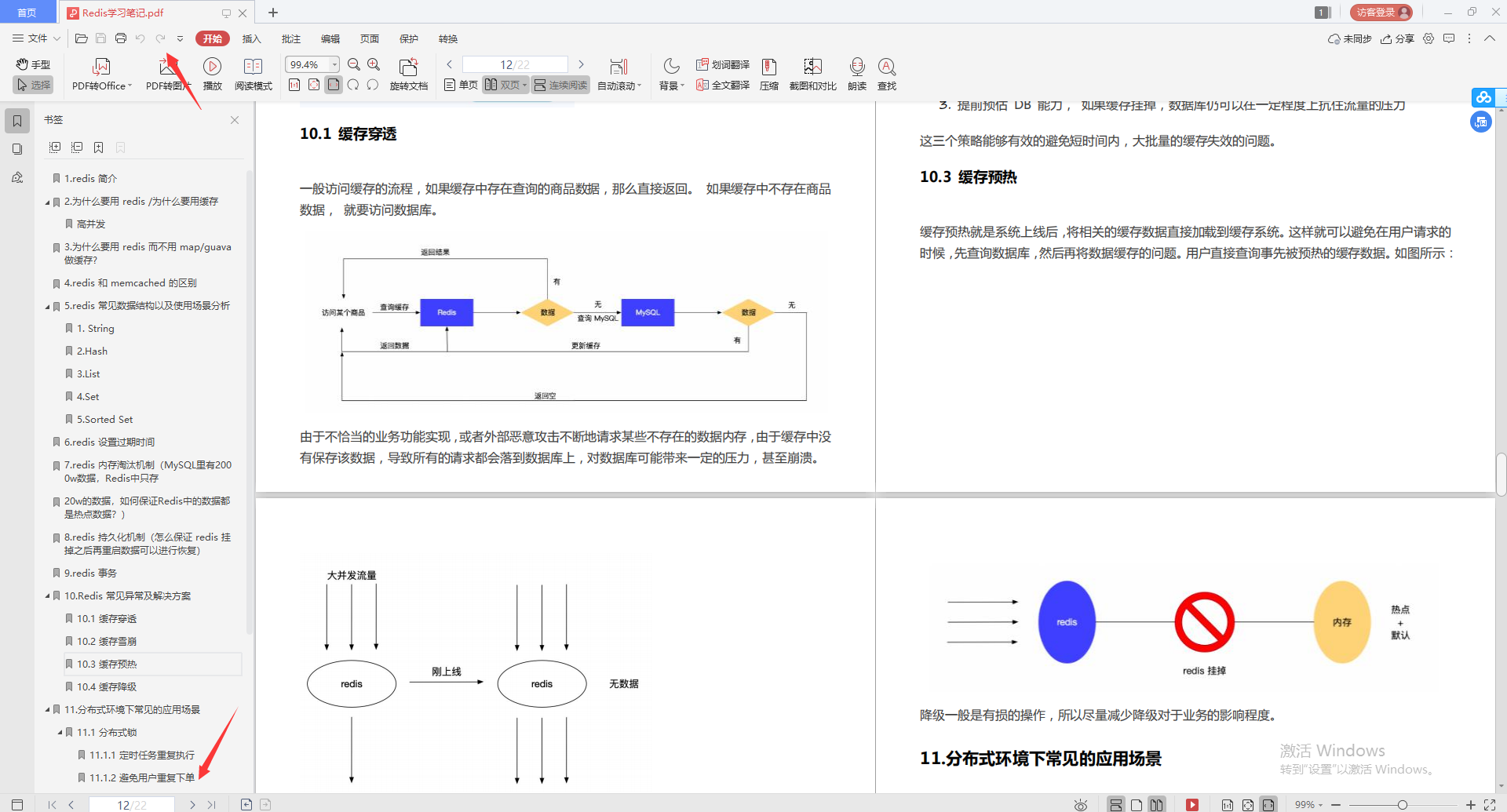This screenshot has width=1507, height=812.
Task: Open the 文件 file menu dropdown
Action: 36,38
